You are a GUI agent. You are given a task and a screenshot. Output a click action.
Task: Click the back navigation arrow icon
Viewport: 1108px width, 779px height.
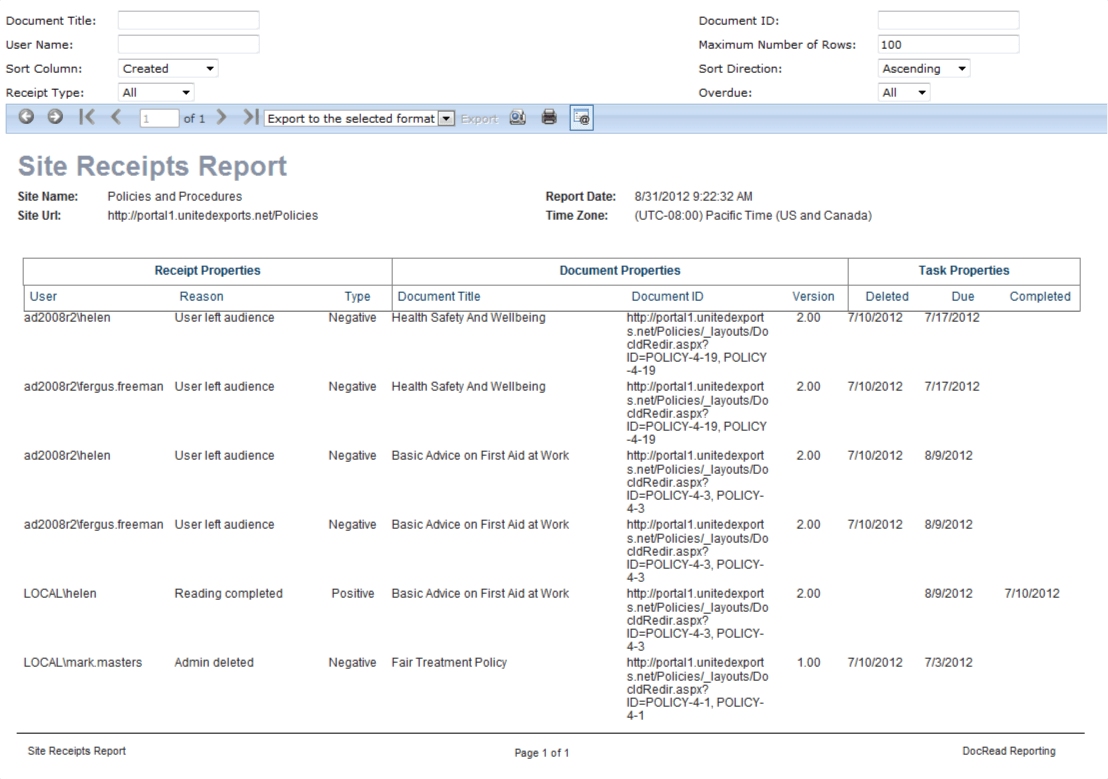26,117
